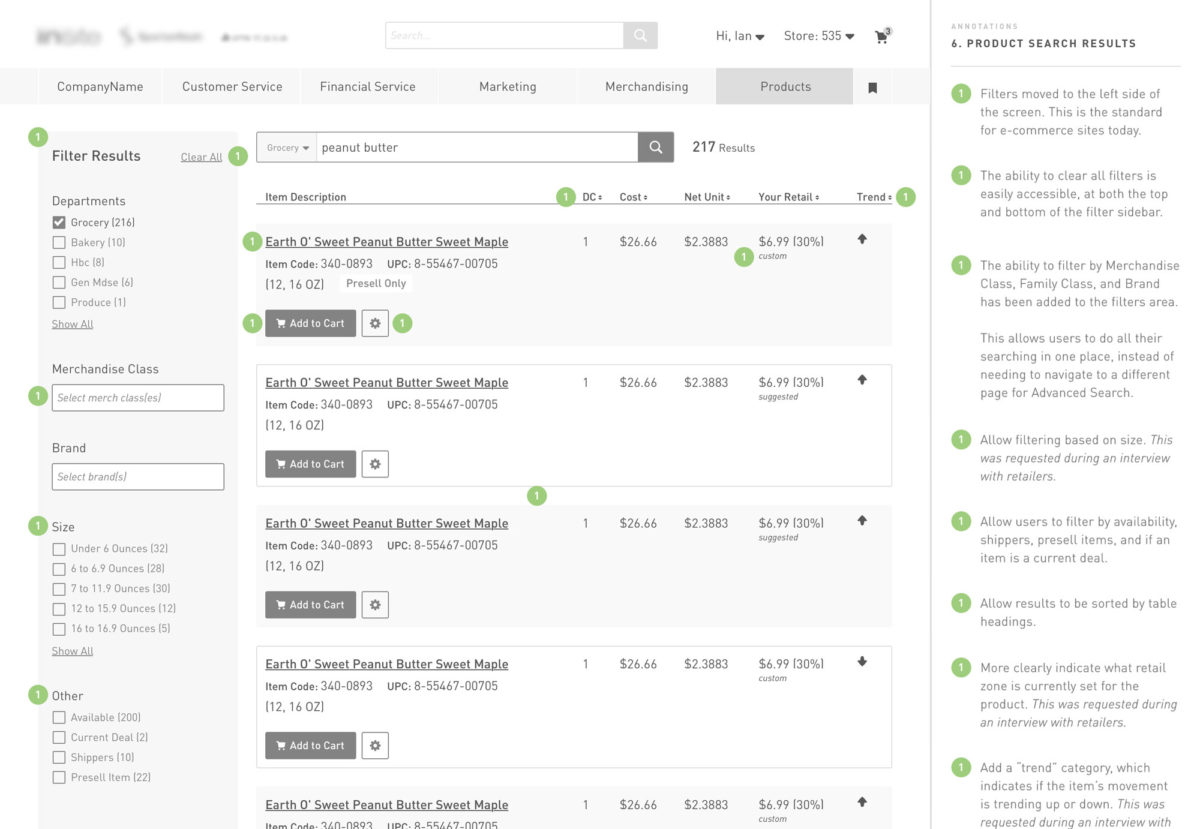The image size is (1200, 829).
Task: Open the gear icon on second result row
Action: 375,463
